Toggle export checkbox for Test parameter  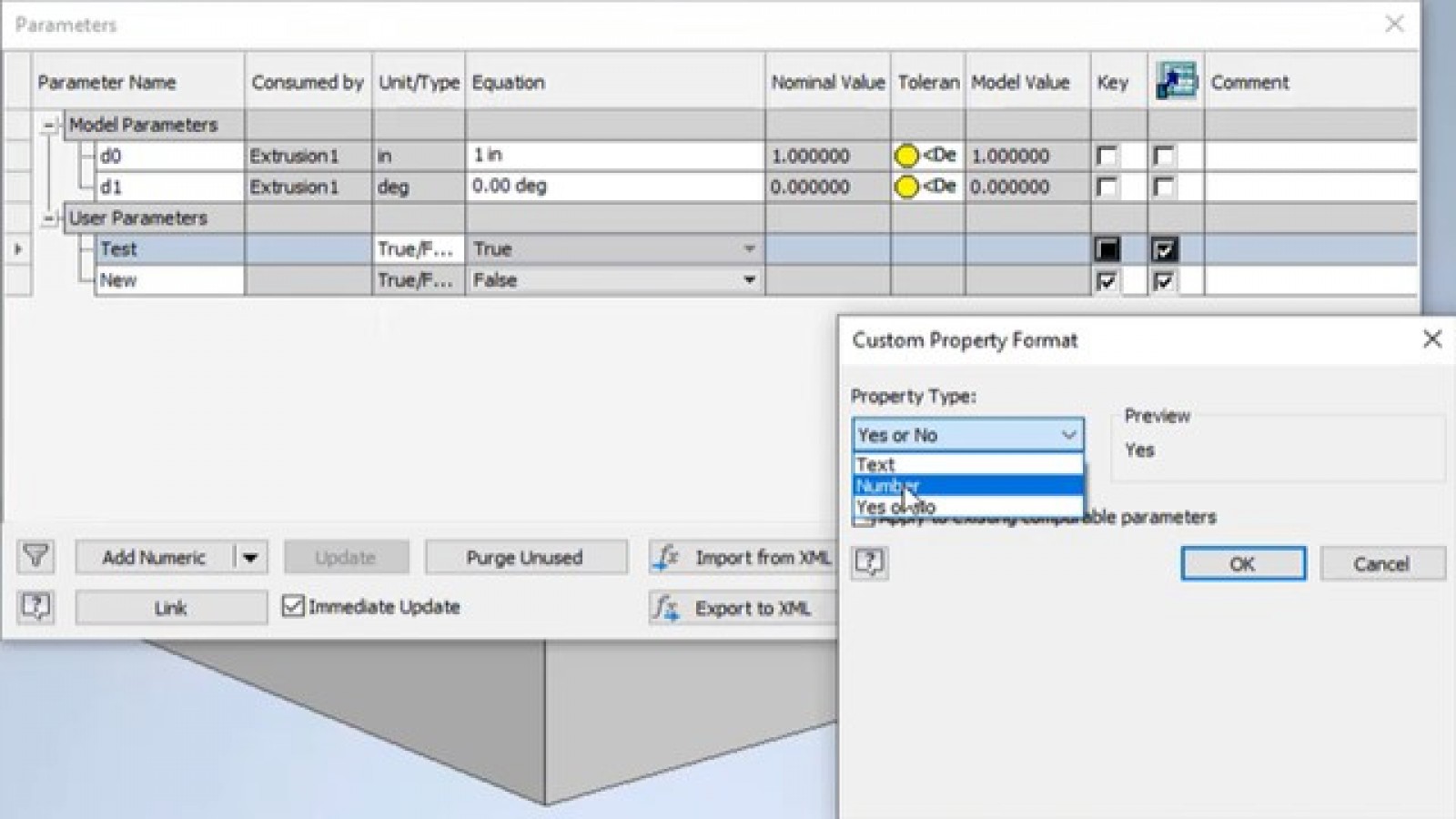[x=1164, y=248]
